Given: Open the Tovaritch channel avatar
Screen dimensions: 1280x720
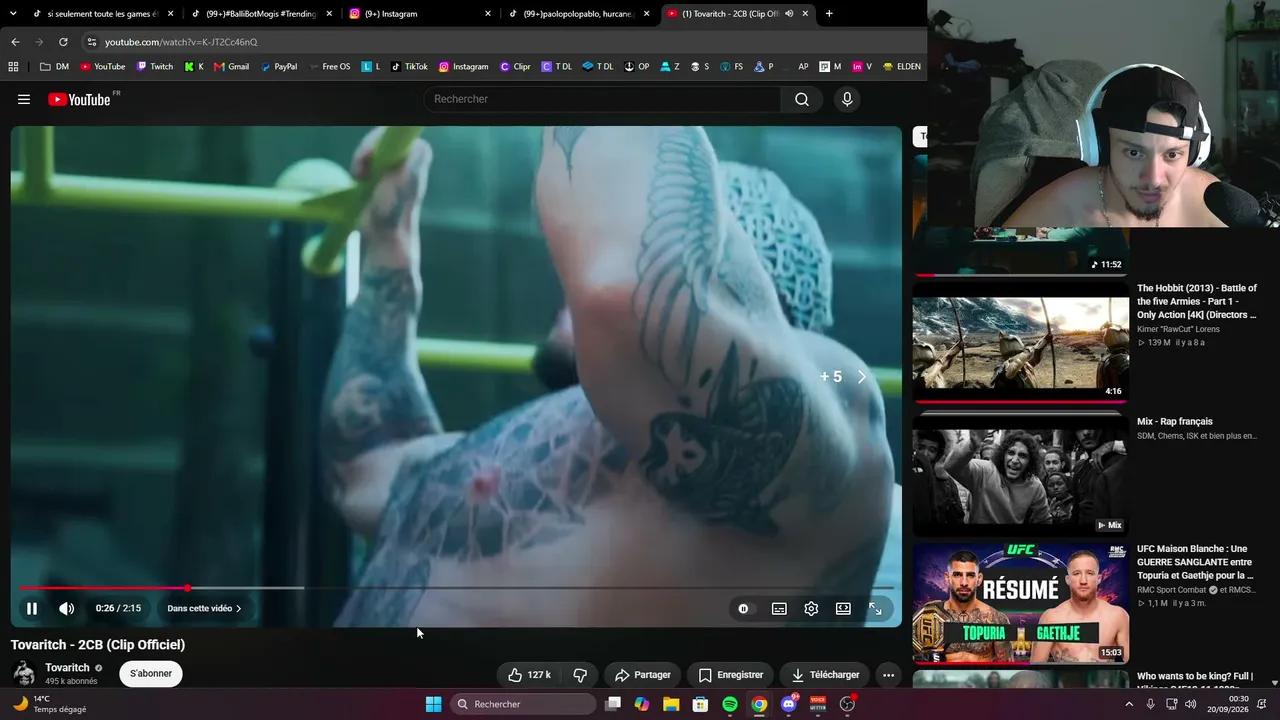Looking at the screenshot, I should pyautogui.click(x=24, y=674).
